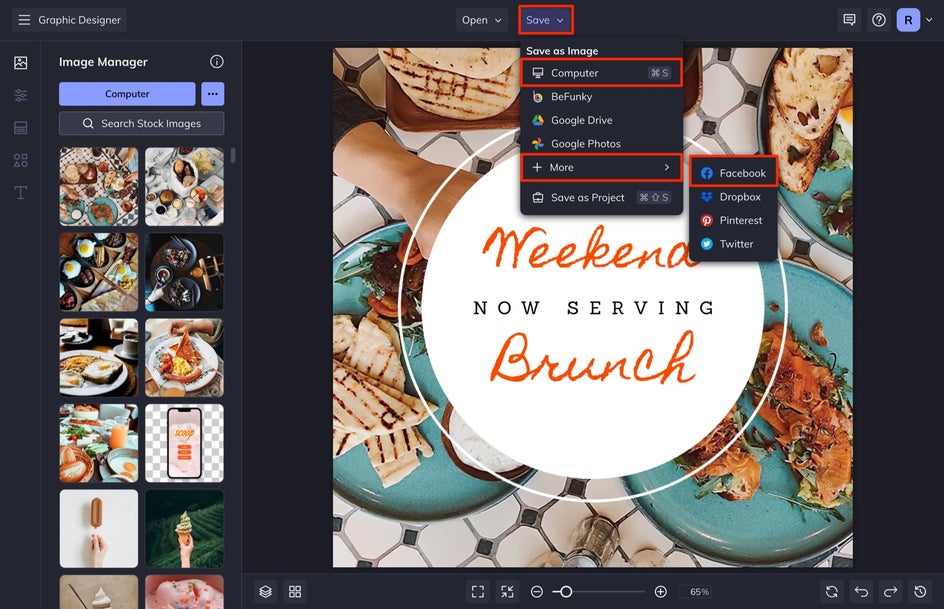
Task: Open the Image Manager sidebar tab
Action: [20, 63]
